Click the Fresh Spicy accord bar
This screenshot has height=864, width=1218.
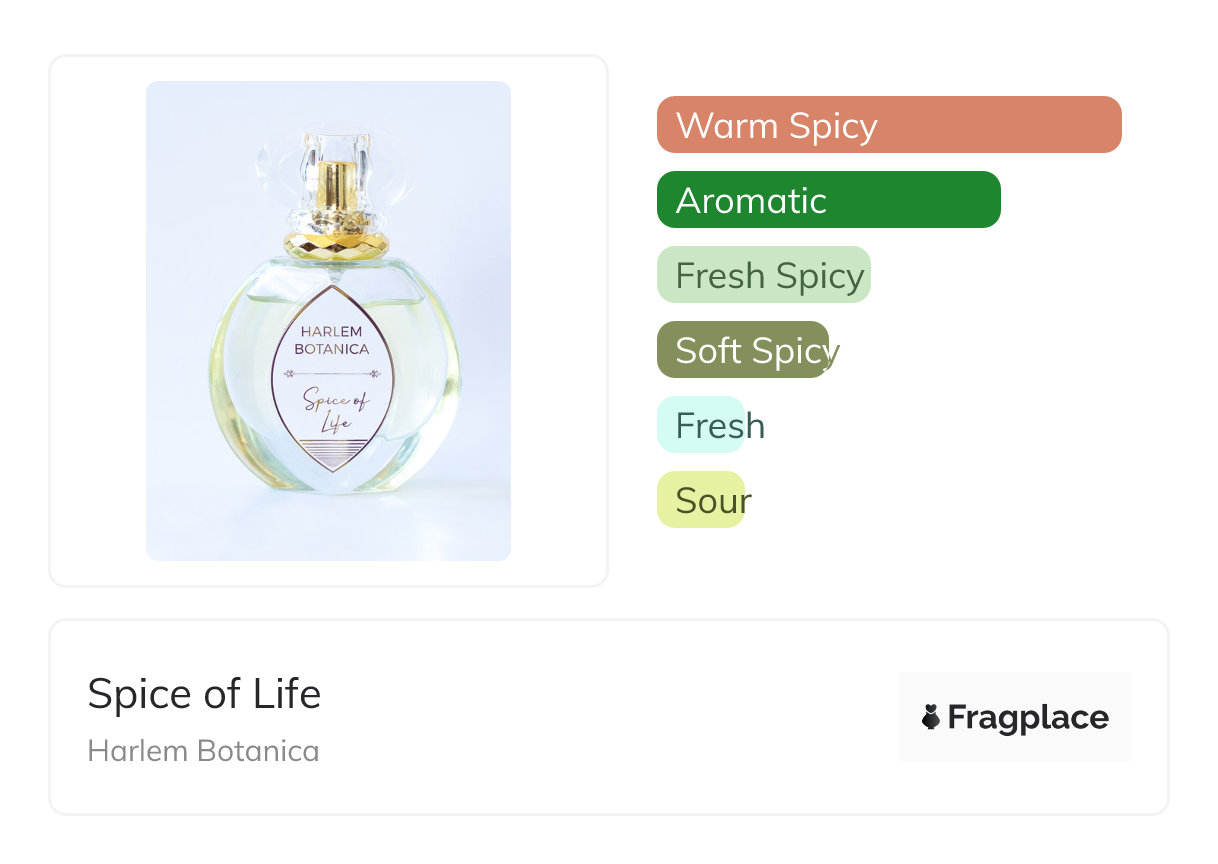[764, 275]
